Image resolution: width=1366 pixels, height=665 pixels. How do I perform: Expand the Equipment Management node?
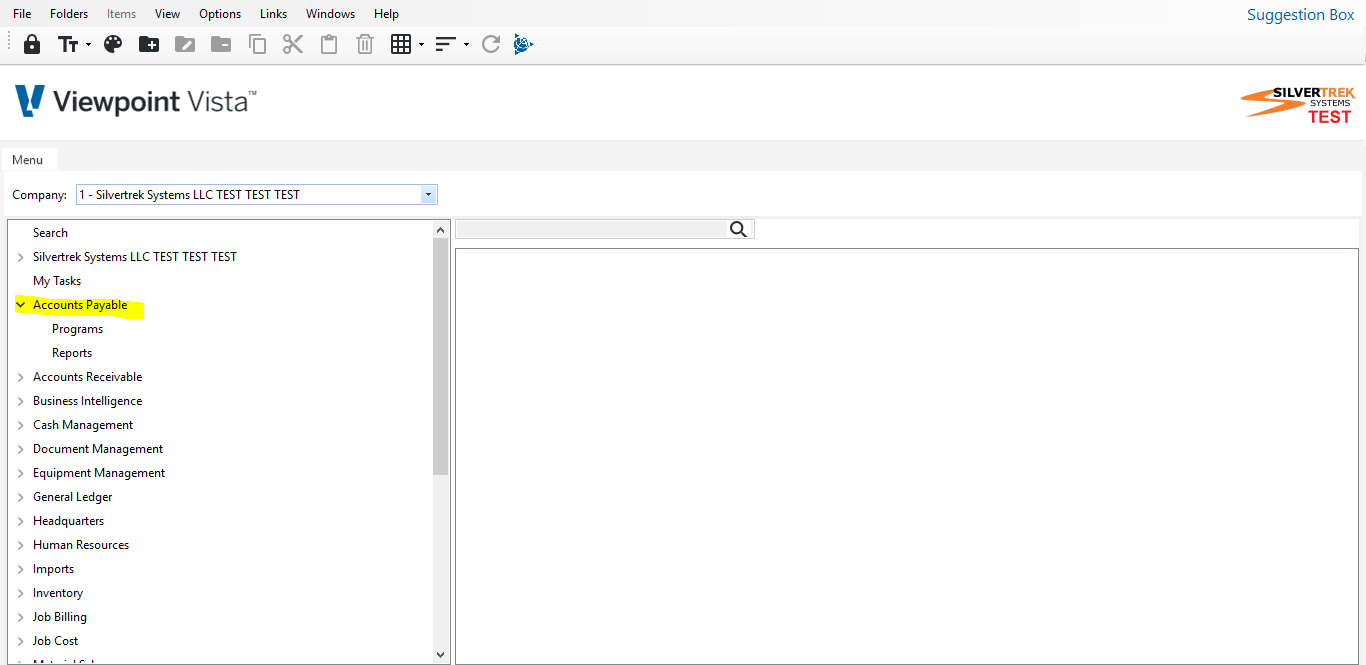click(21, 473)
